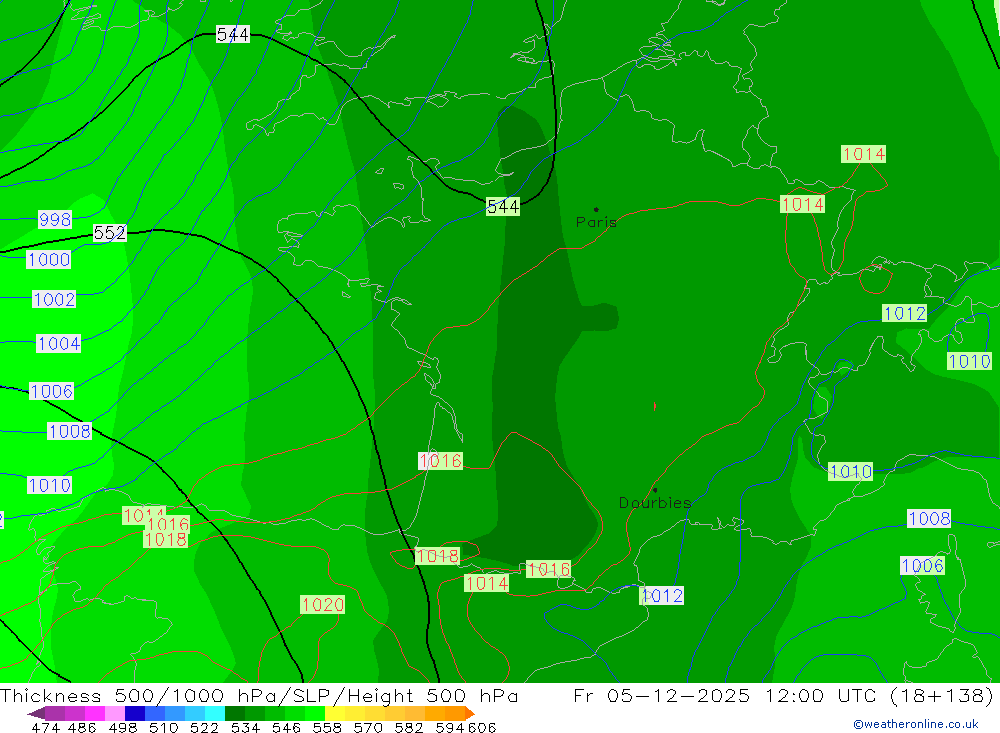Click the Dourbies city label
Screen dimensions: 1000x733
655,503
